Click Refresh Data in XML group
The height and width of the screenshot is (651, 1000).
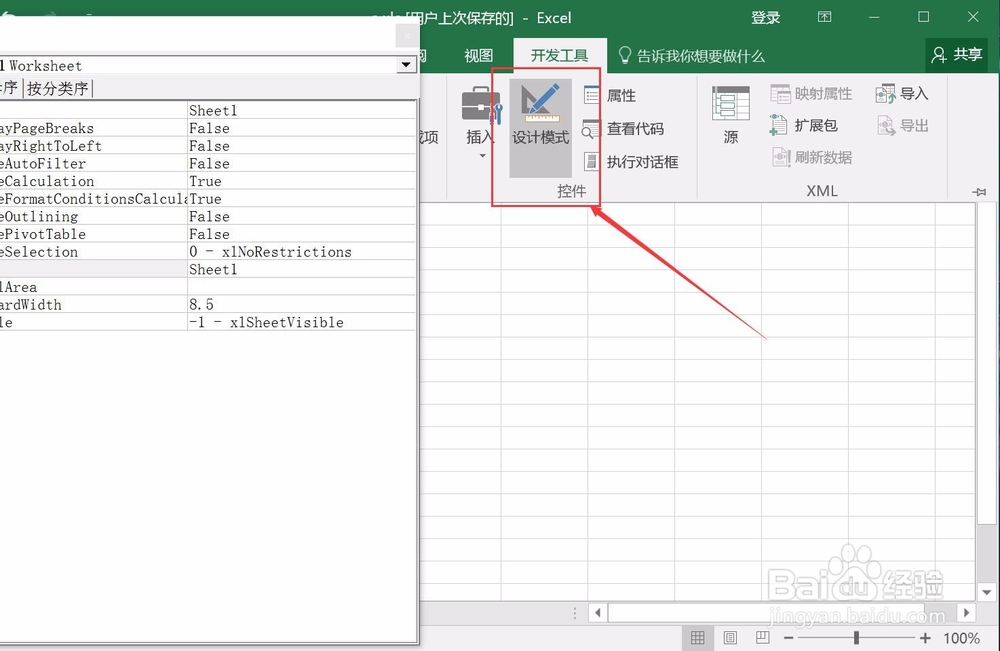(811, 157)
